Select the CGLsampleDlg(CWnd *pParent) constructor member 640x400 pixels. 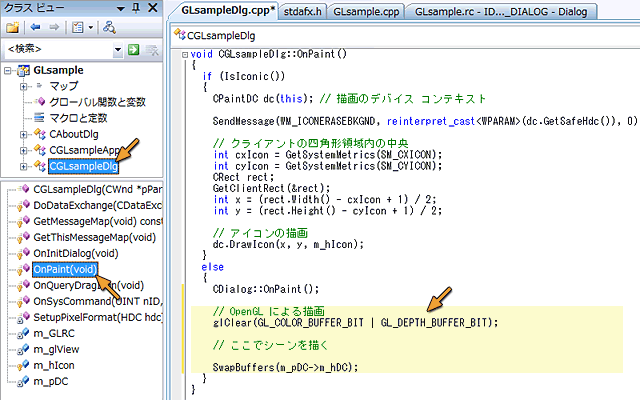click(x=98, y=189)
